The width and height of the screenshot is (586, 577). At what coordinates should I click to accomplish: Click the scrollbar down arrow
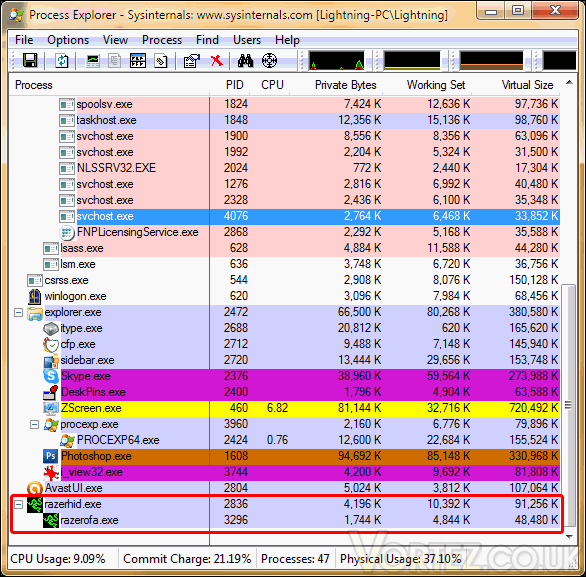[x=569, y=537]
